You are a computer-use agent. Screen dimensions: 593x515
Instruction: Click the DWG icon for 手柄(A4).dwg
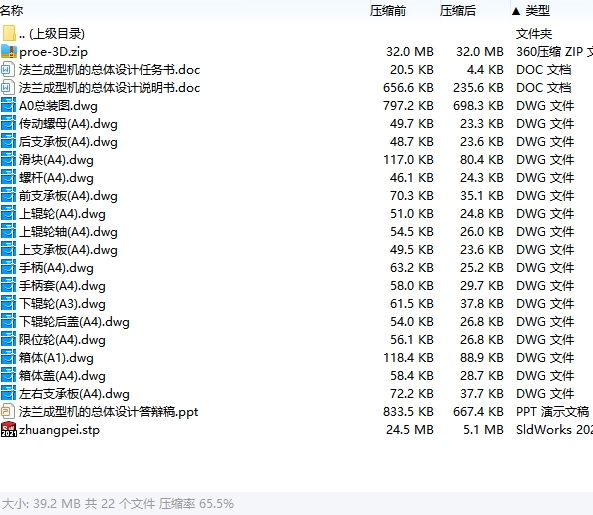8,268
